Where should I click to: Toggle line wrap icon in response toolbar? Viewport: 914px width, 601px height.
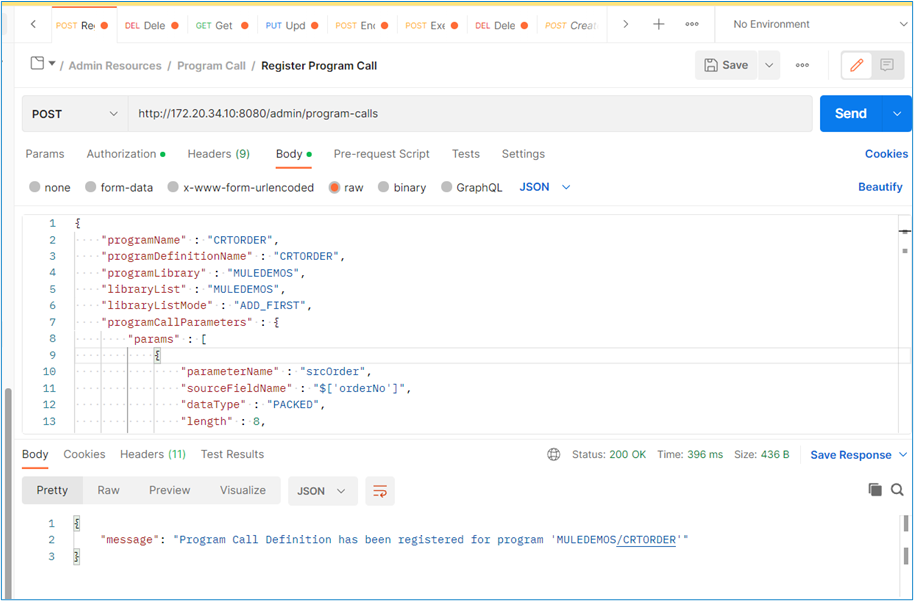(x=380, y=491)
